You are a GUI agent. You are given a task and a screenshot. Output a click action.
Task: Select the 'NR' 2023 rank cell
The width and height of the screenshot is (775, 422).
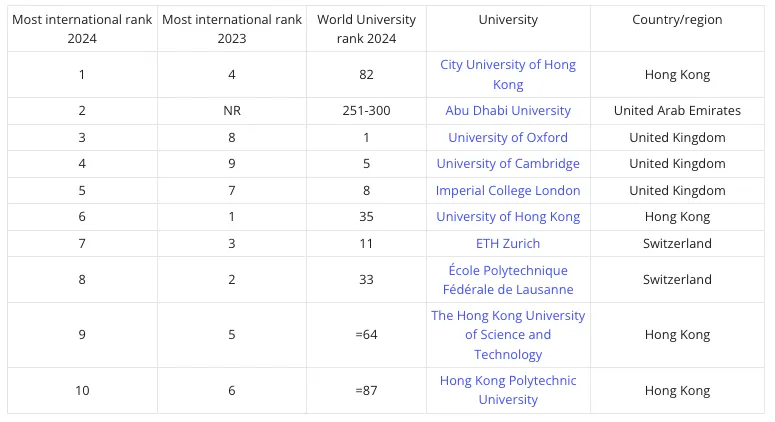tap(232, 111)
